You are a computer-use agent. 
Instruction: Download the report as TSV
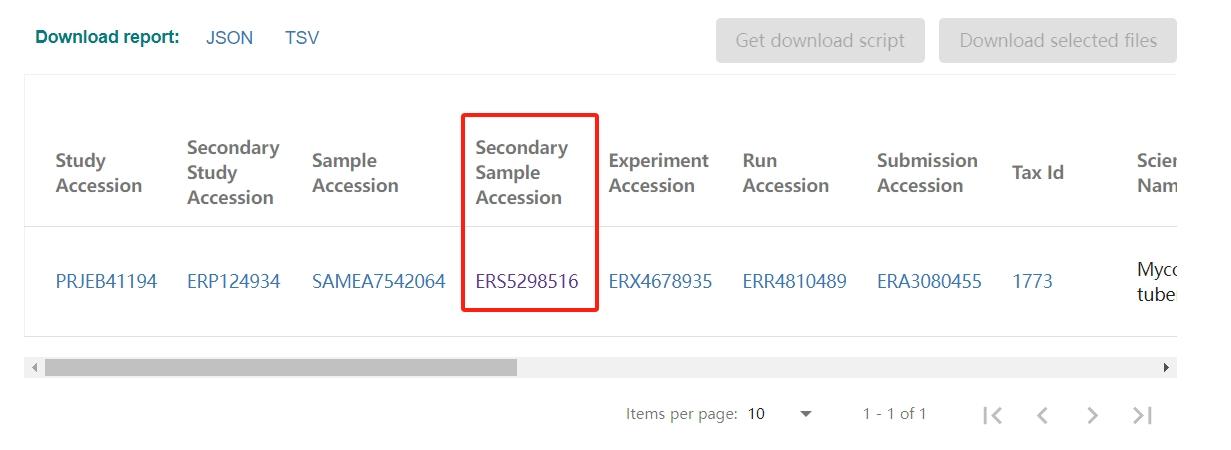302,38
